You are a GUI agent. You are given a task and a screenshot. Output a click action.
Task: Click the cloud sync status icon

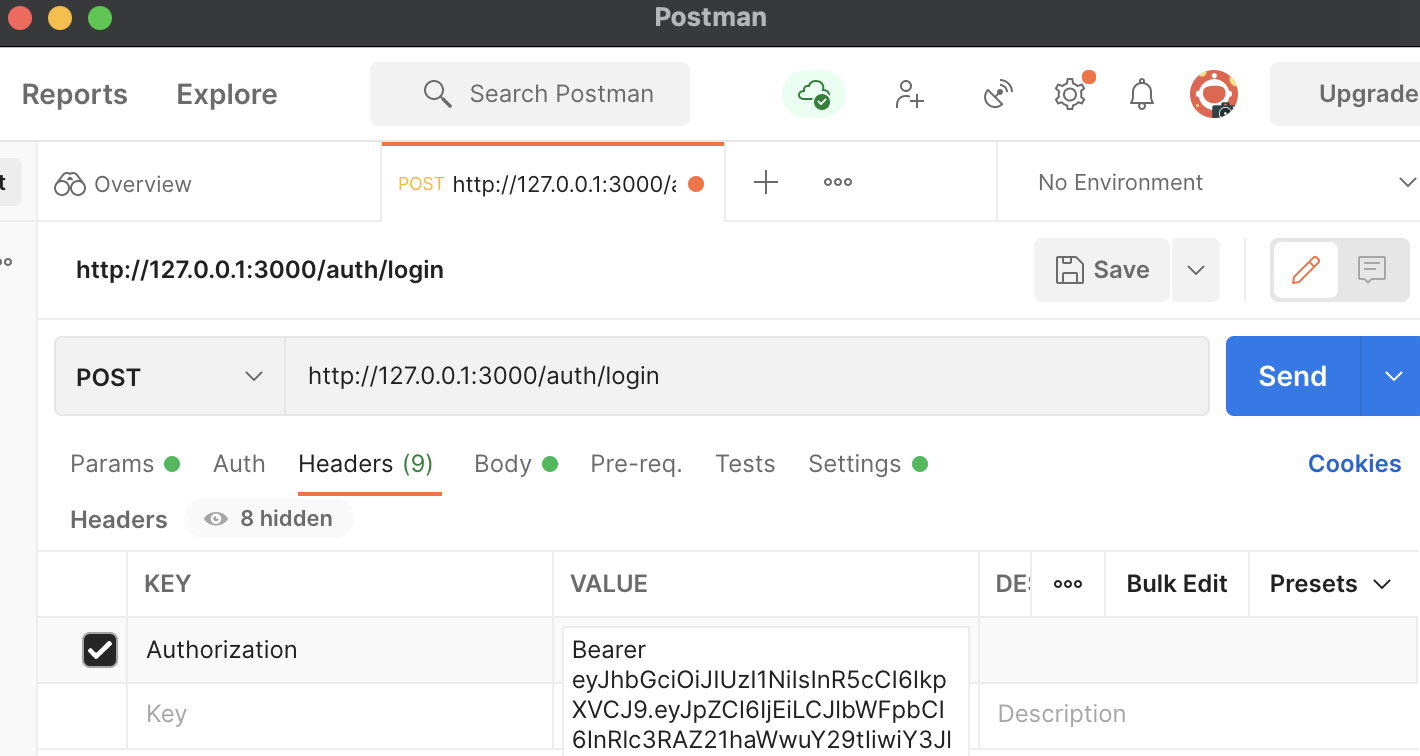click(x=813, y=94)
